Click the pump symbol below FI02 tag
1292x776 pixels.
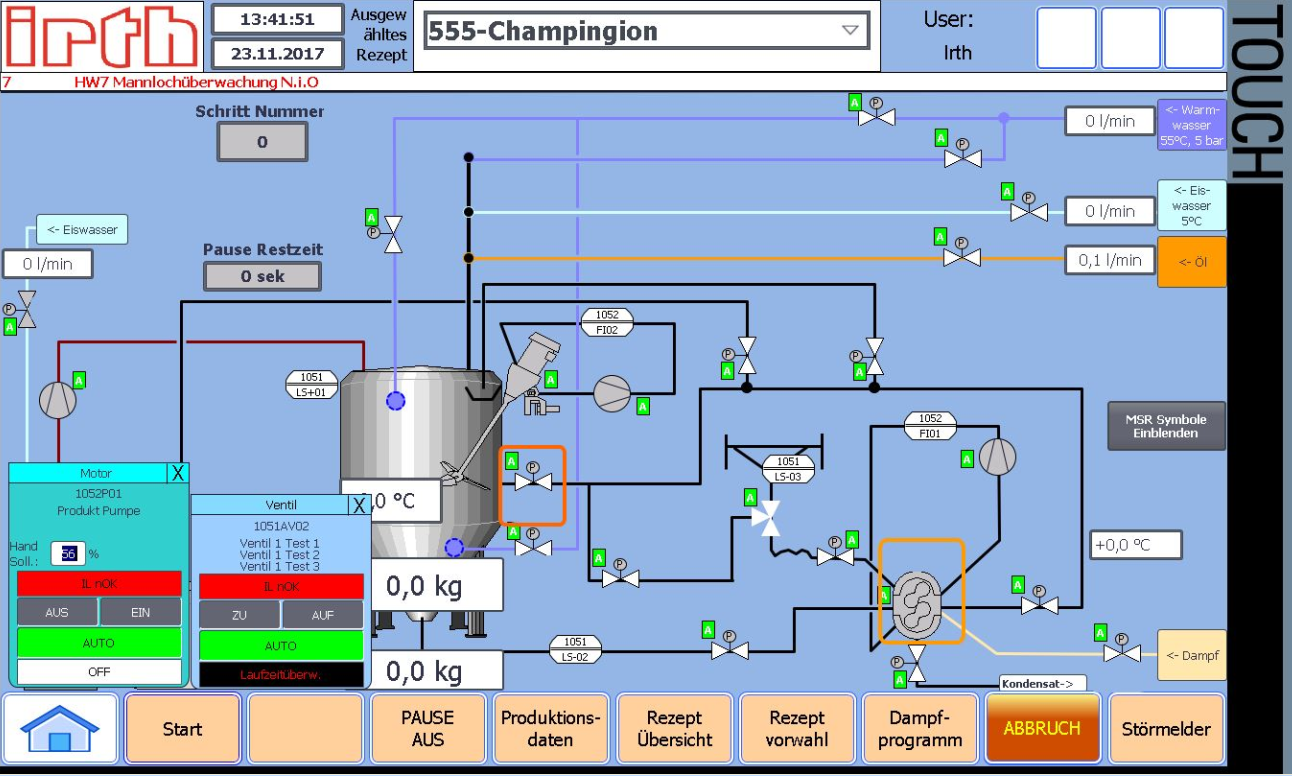click(613, 394)
